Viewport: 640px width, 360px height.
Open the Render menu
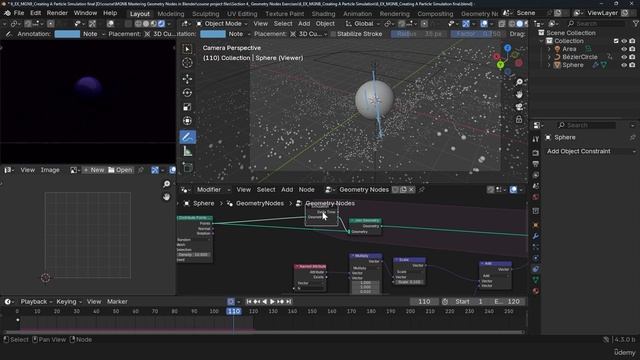pos(57,13)
